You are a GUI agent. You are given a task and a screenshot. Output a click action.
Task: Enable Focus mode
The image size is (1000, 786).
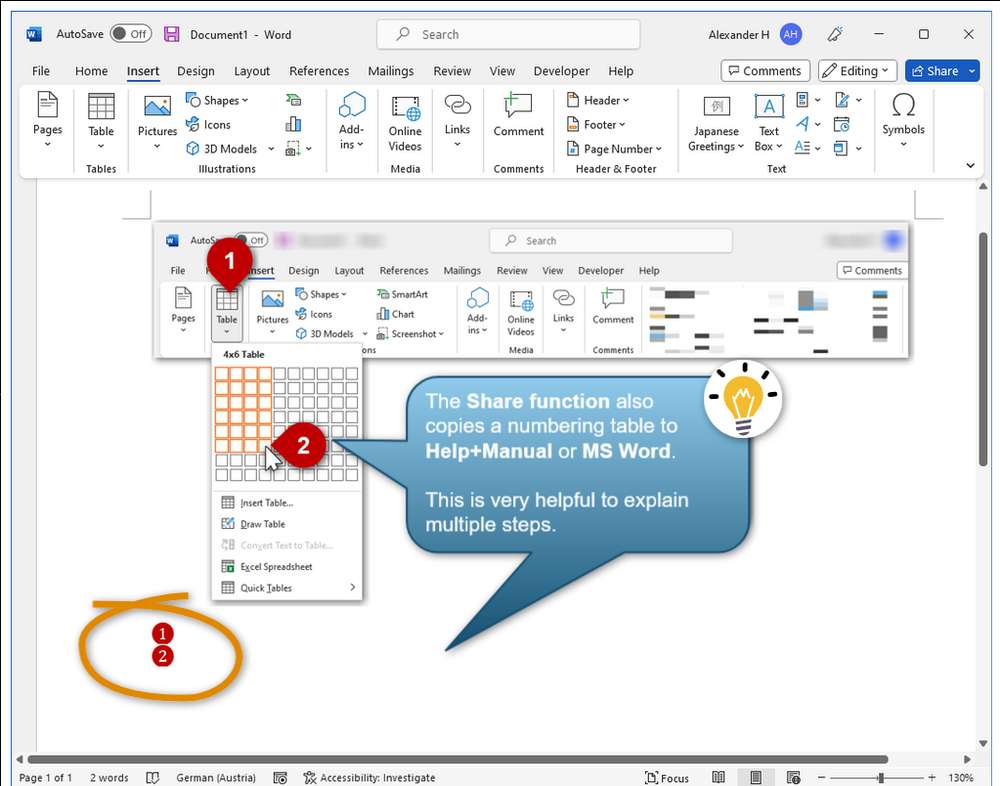(x=667, y=778)
